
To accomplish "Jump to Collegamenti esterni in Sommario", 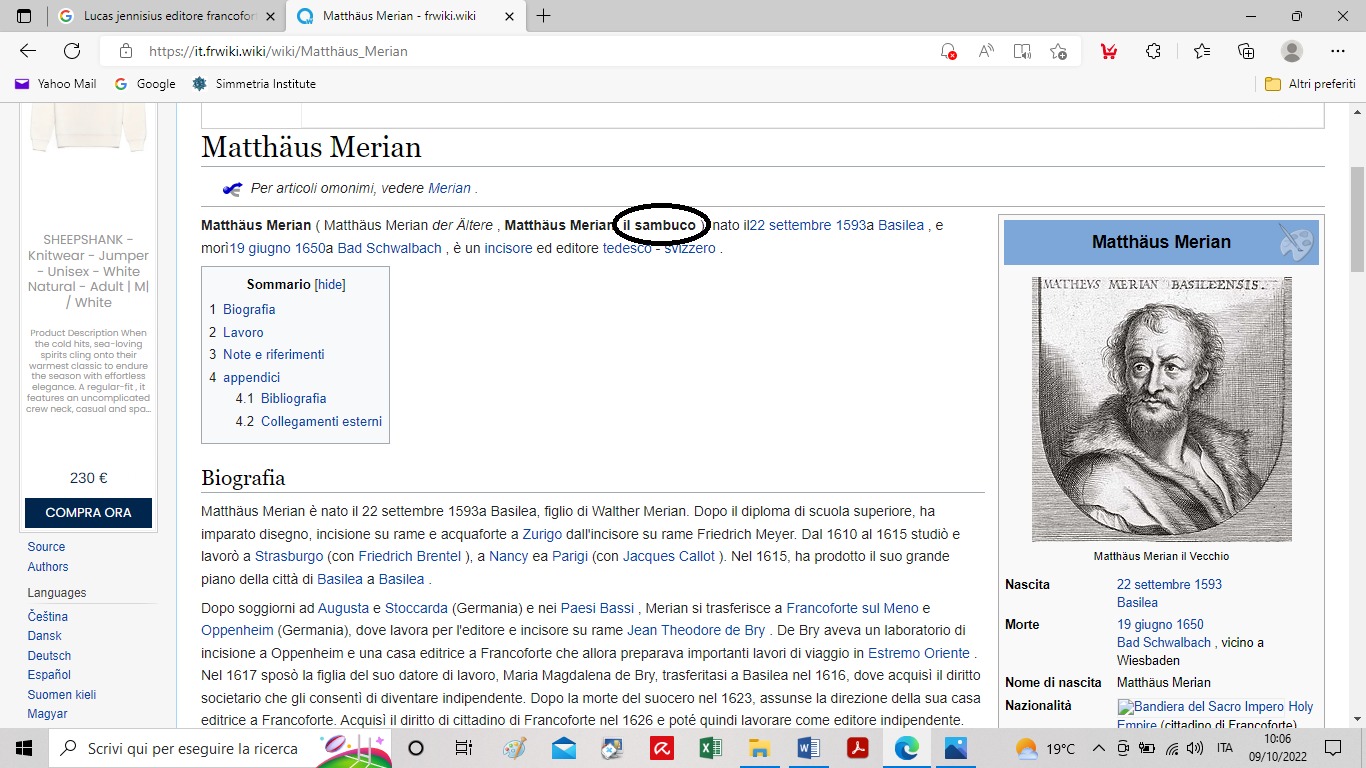I will coord(321,422).
